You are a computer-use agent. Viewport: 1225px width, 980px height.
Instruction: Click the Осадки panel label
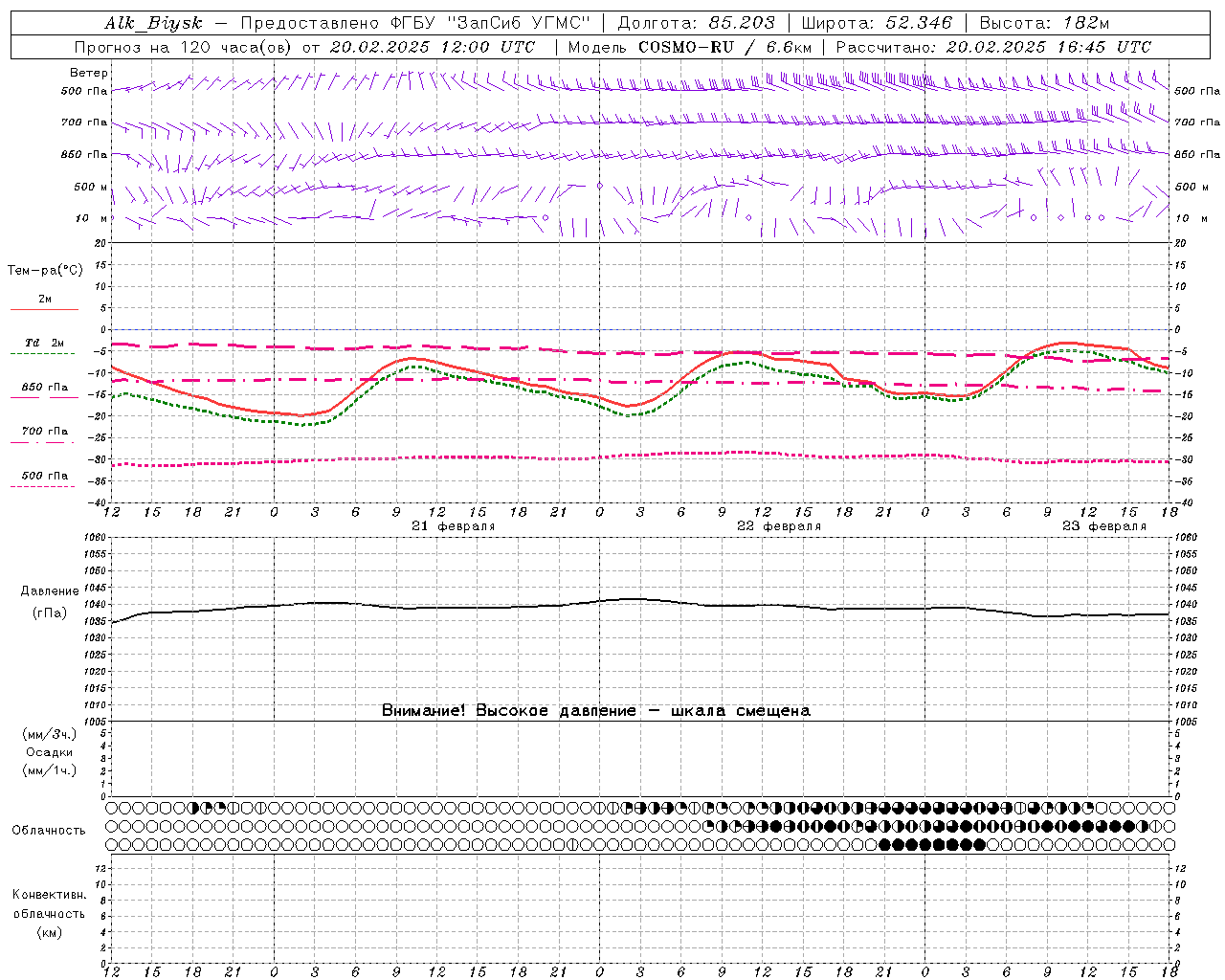click(x=50, y=752)
